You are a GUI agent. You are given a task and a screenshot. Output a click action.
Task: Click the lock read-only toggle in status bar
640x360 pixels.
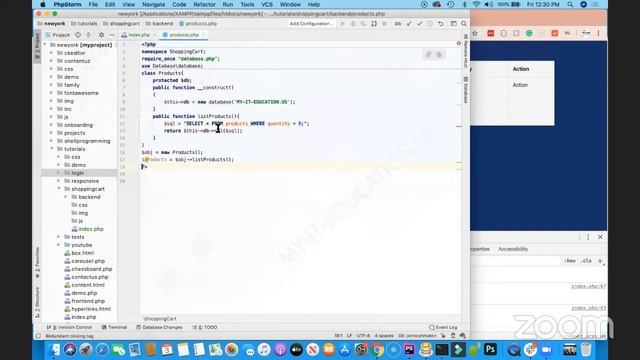(x=443, y=336)
